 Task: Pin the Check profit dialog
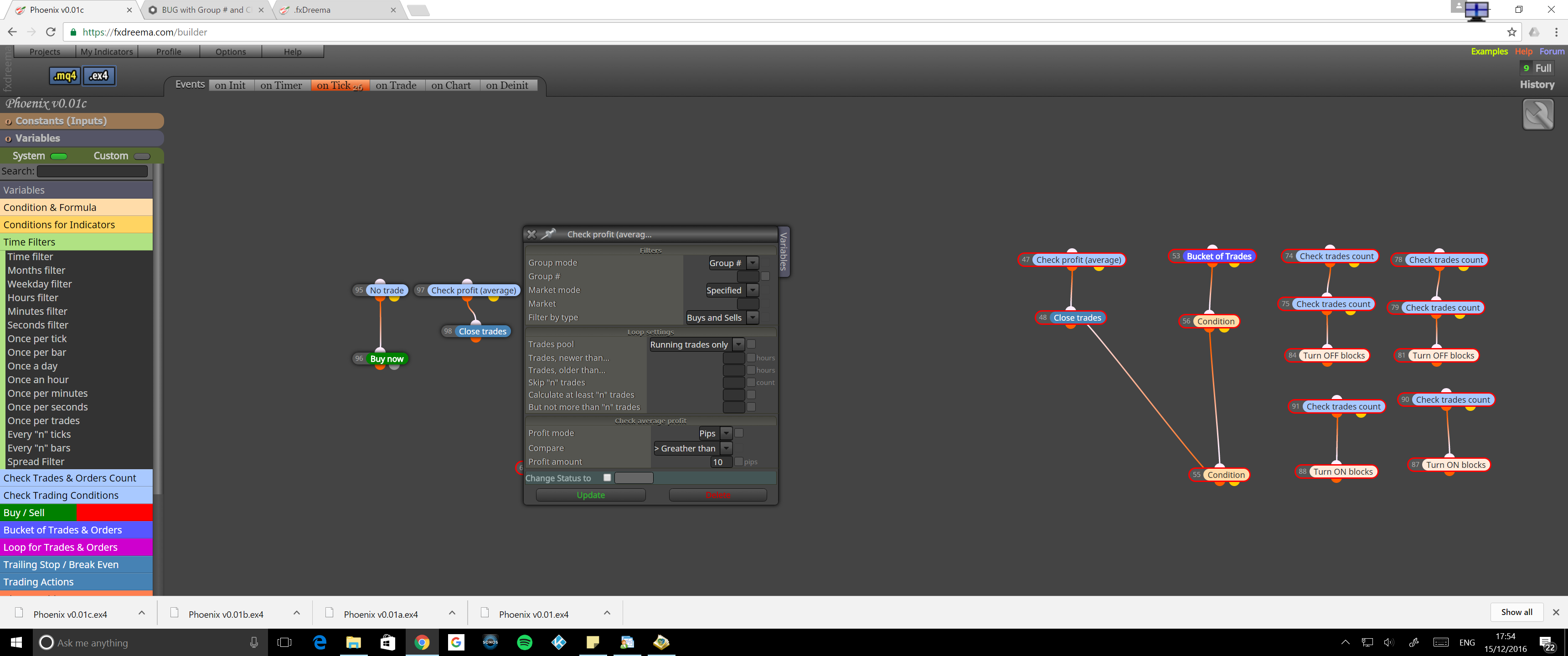(549, 234)
